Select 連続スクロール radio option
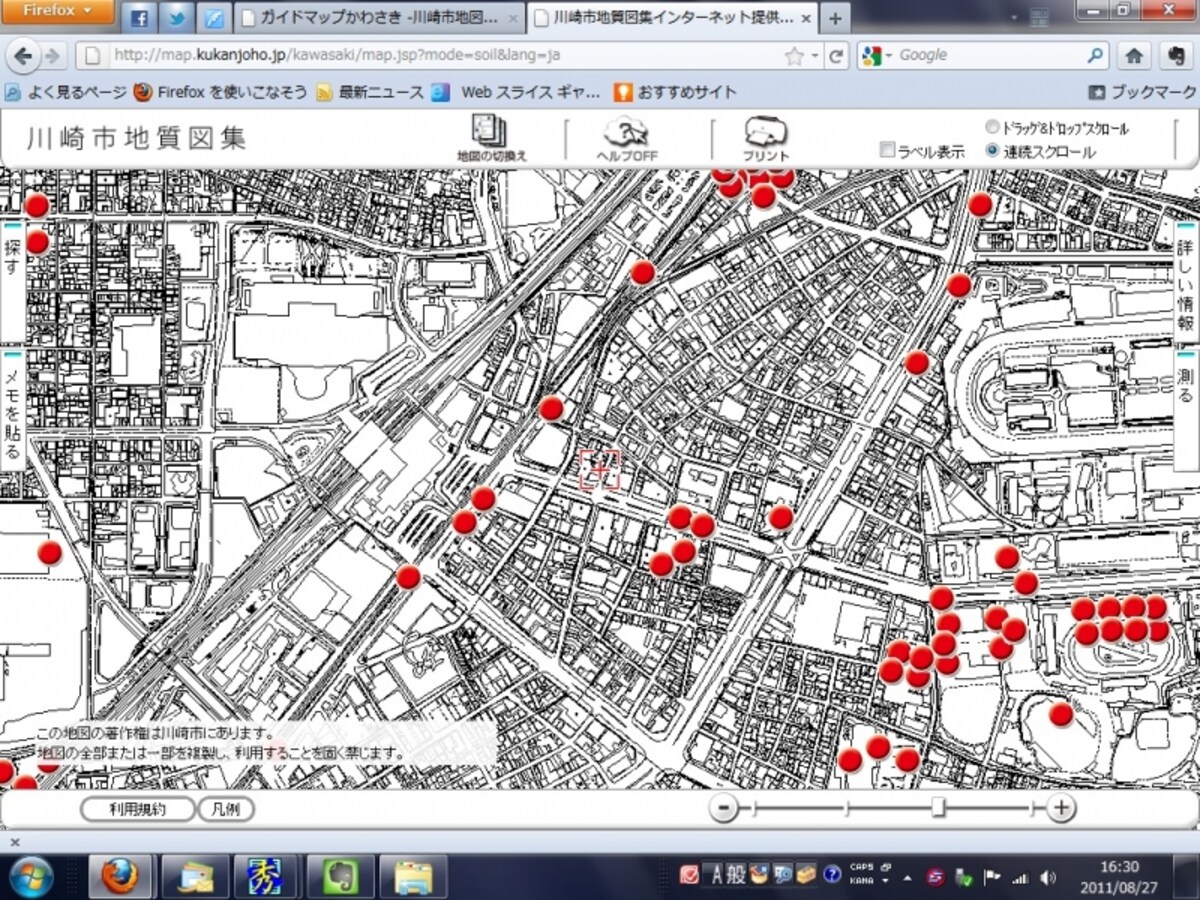Image resolution: width=1200 pixels, height=900 pixels. [x=992, y=151]
